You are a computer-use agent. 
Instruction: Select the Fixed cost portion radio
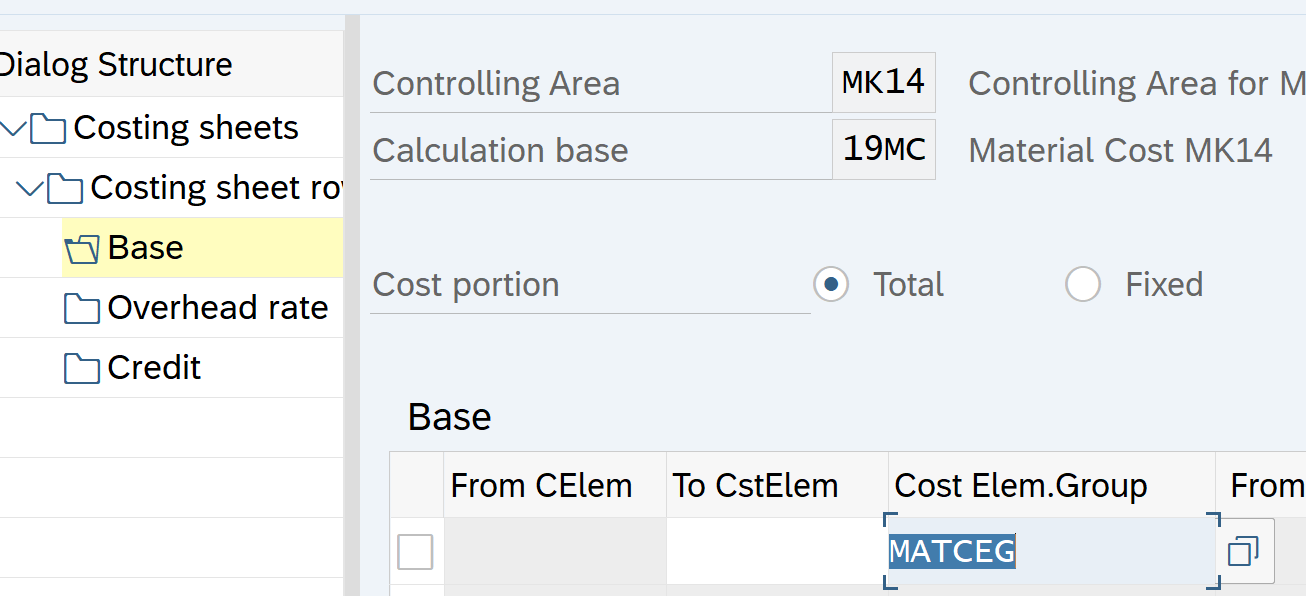click(x=1083, y=285)
